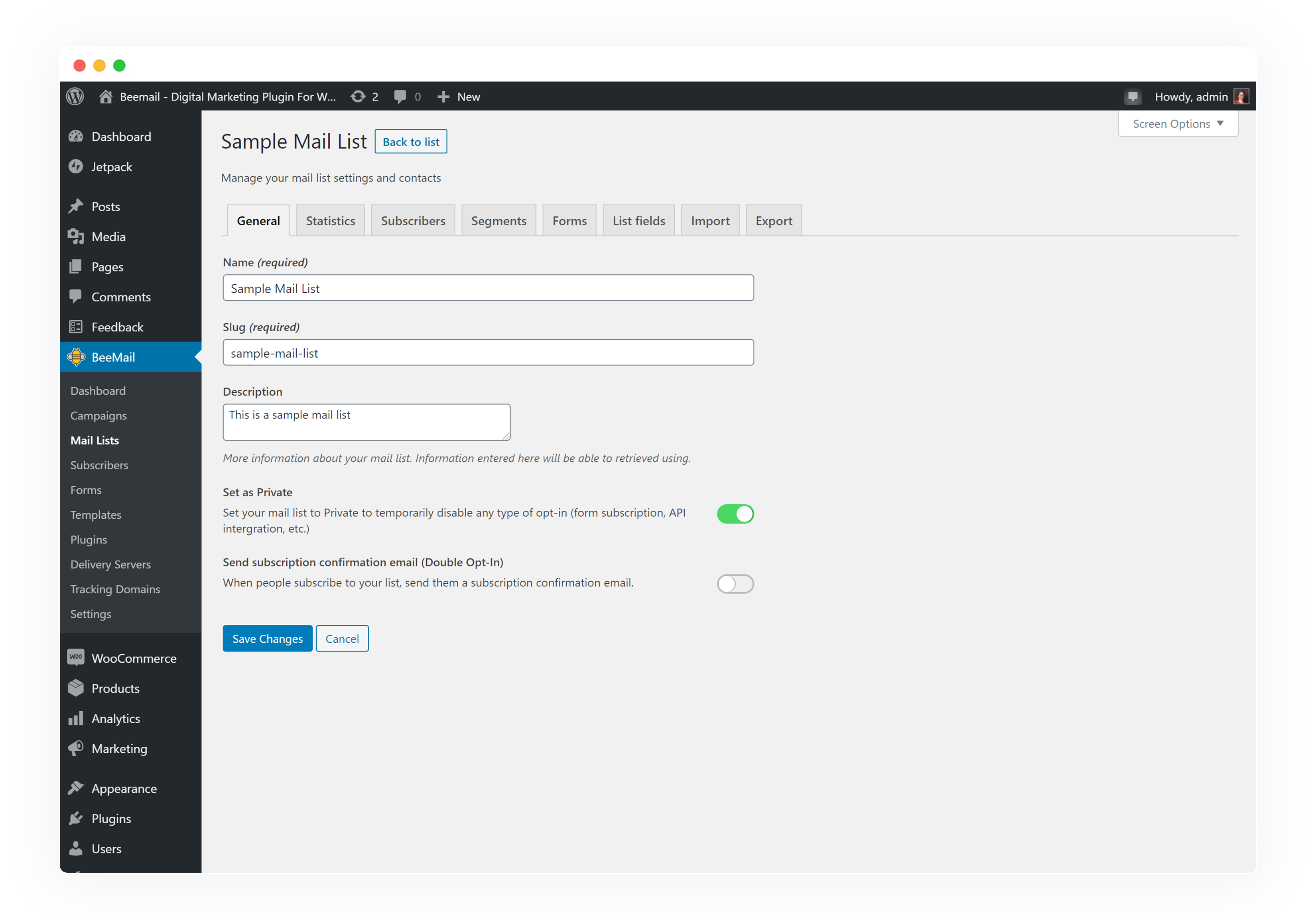1316x917 pixels.
Task: Click the comments bubble icon in admin bar
Action: 400,96
